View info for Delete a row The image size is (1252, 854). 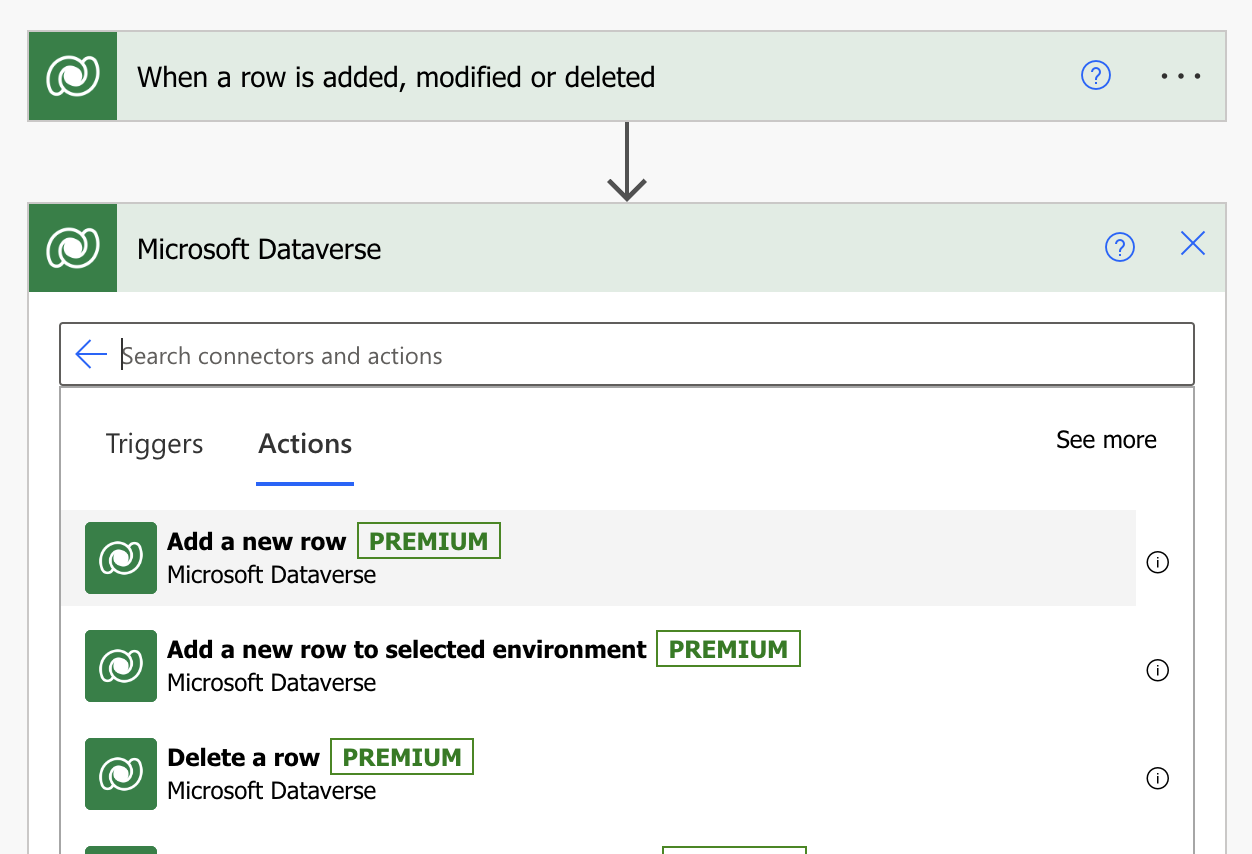pyautogui.click(x=1157, y=778)
